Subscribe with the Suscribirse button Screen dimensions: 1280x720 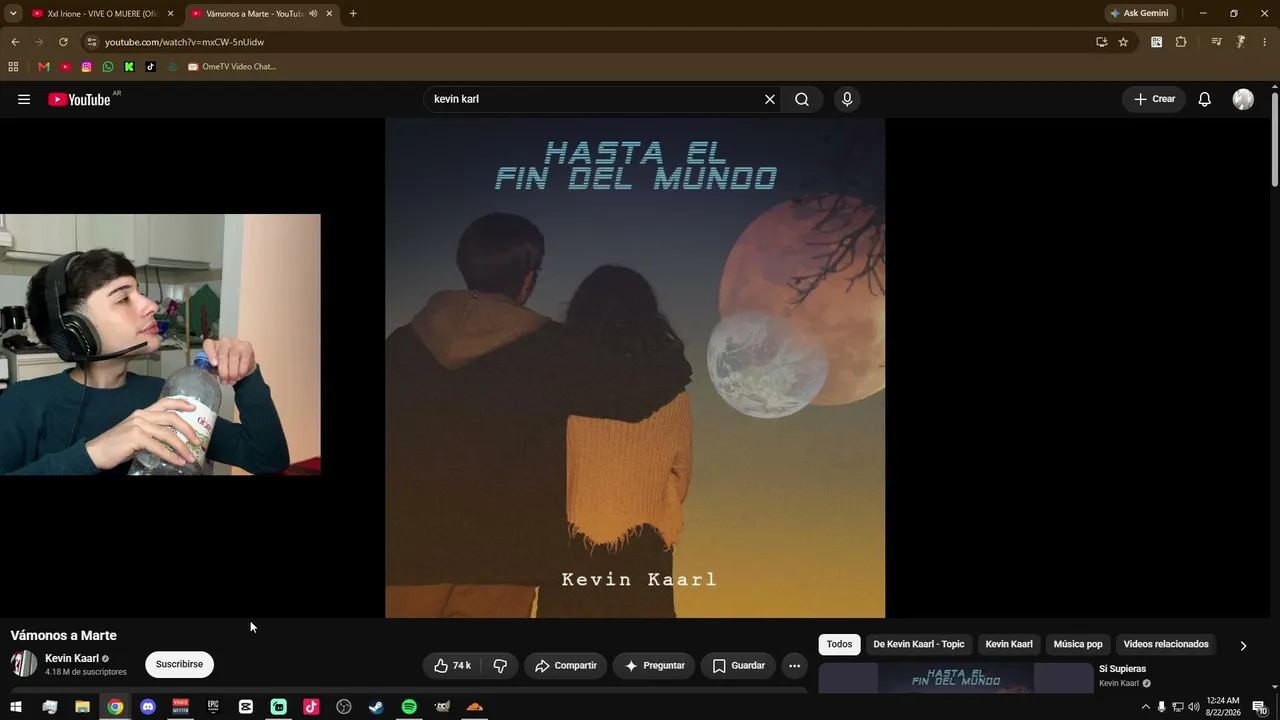[x=179, y=664]
